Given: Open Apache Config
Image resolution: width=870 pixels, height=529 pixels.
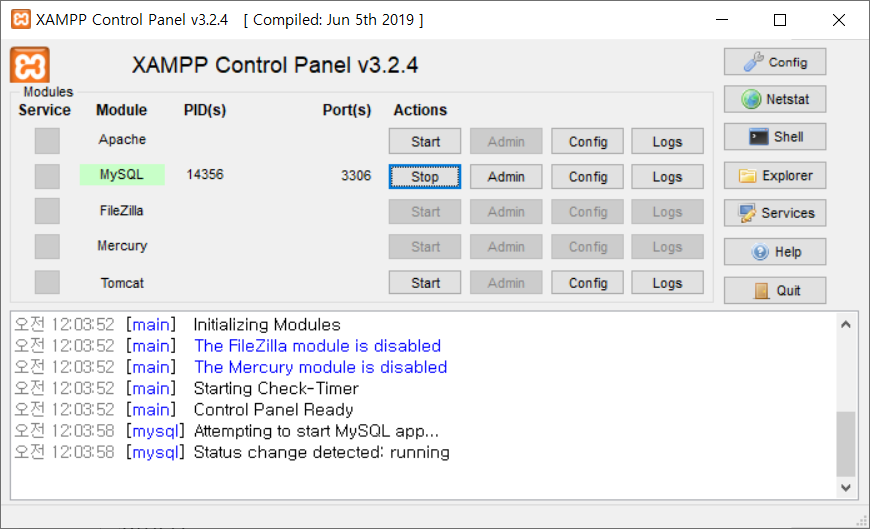Looking at the screenshot, I should (588, 142).
